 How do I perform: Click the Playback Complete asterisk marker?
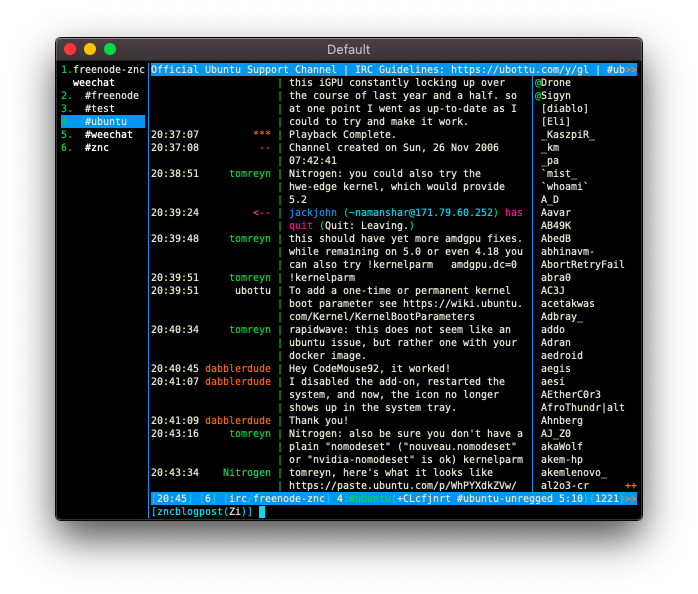point(262,133)
